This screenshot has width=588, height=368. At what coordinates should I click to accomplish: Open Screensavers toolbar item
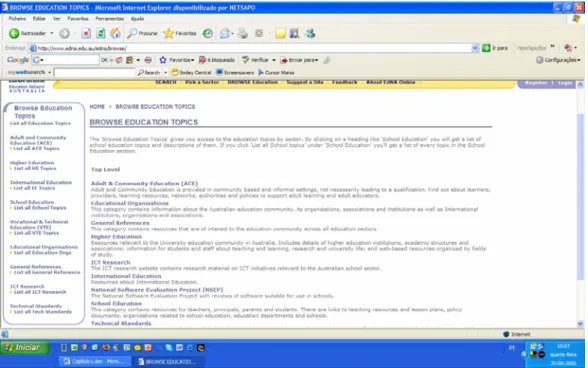point(235,72)
